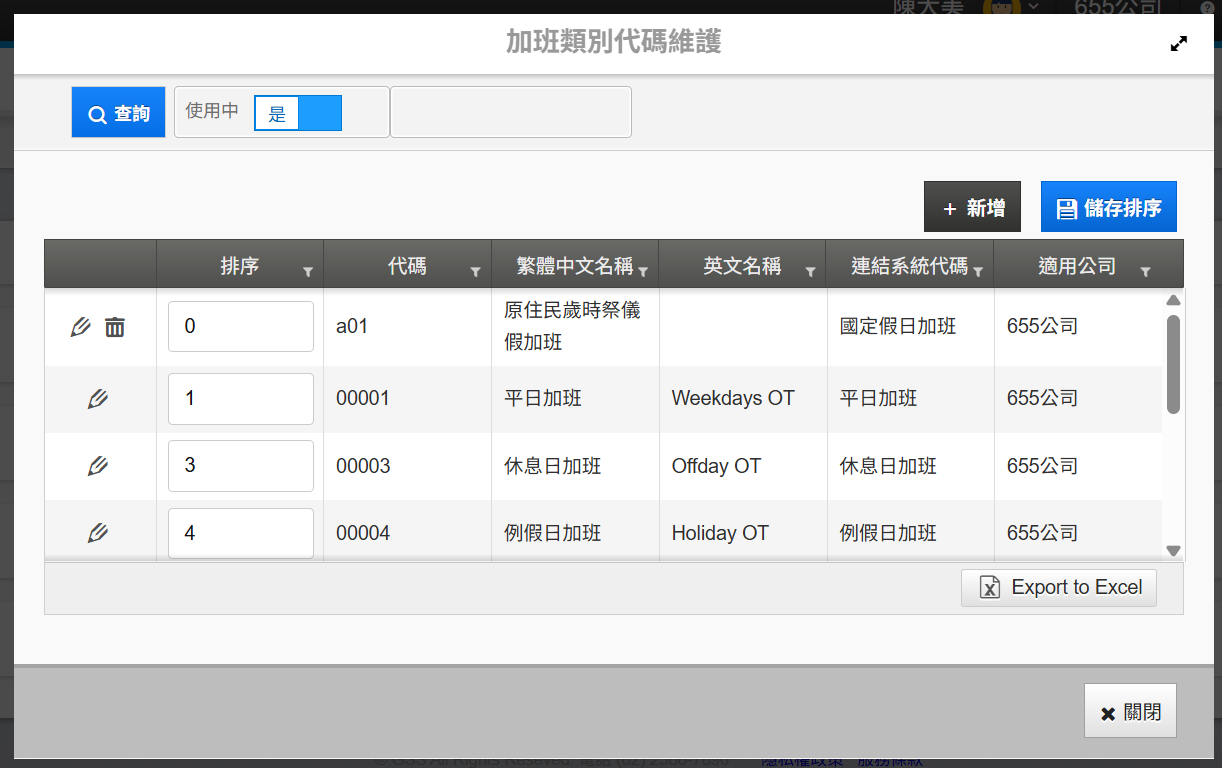Open filter for 代碼 column

tap(476, 271)
